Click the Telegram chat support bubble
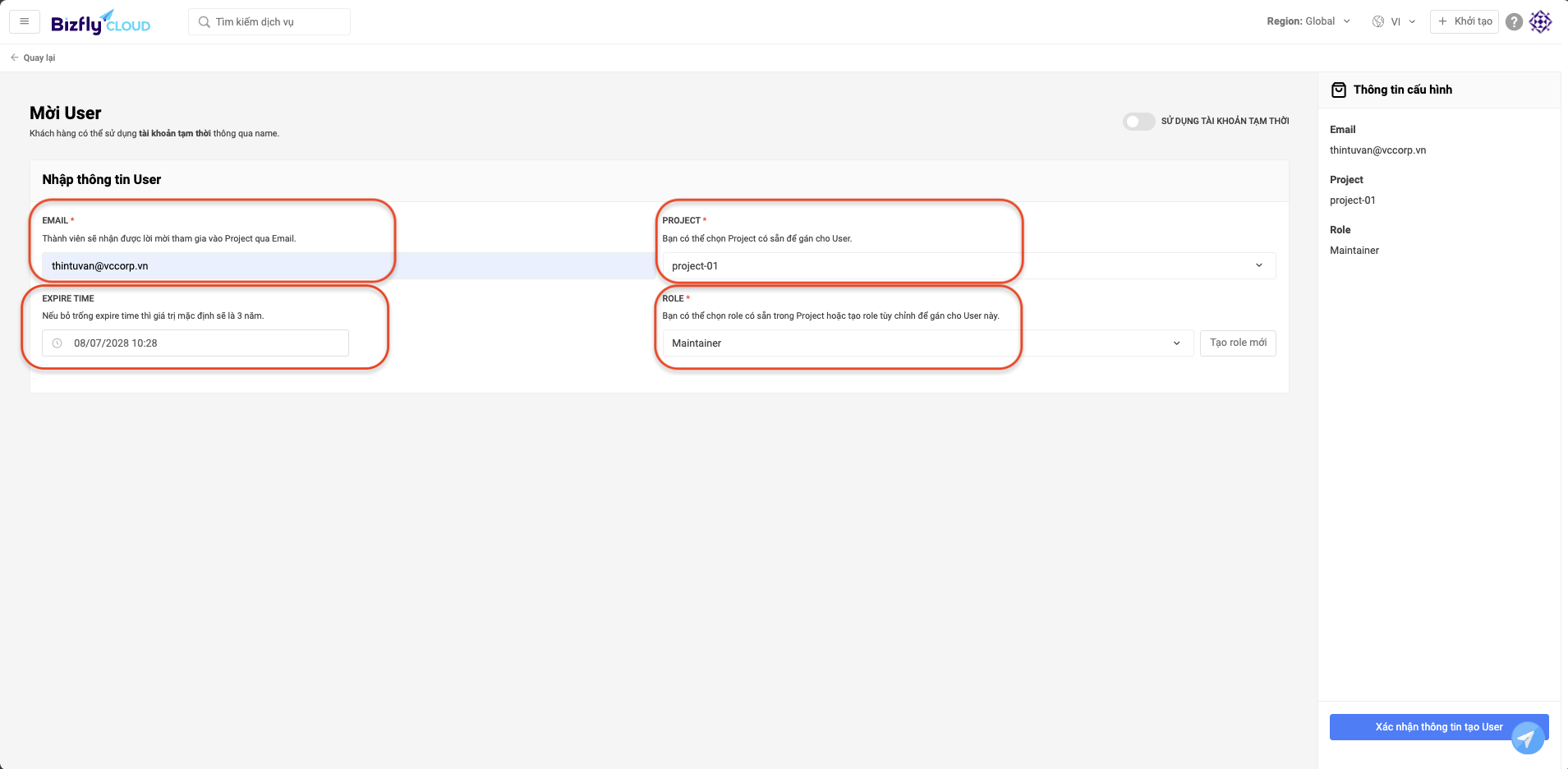The height and width of the screenshot is (769, 1568). [1528, 738]
